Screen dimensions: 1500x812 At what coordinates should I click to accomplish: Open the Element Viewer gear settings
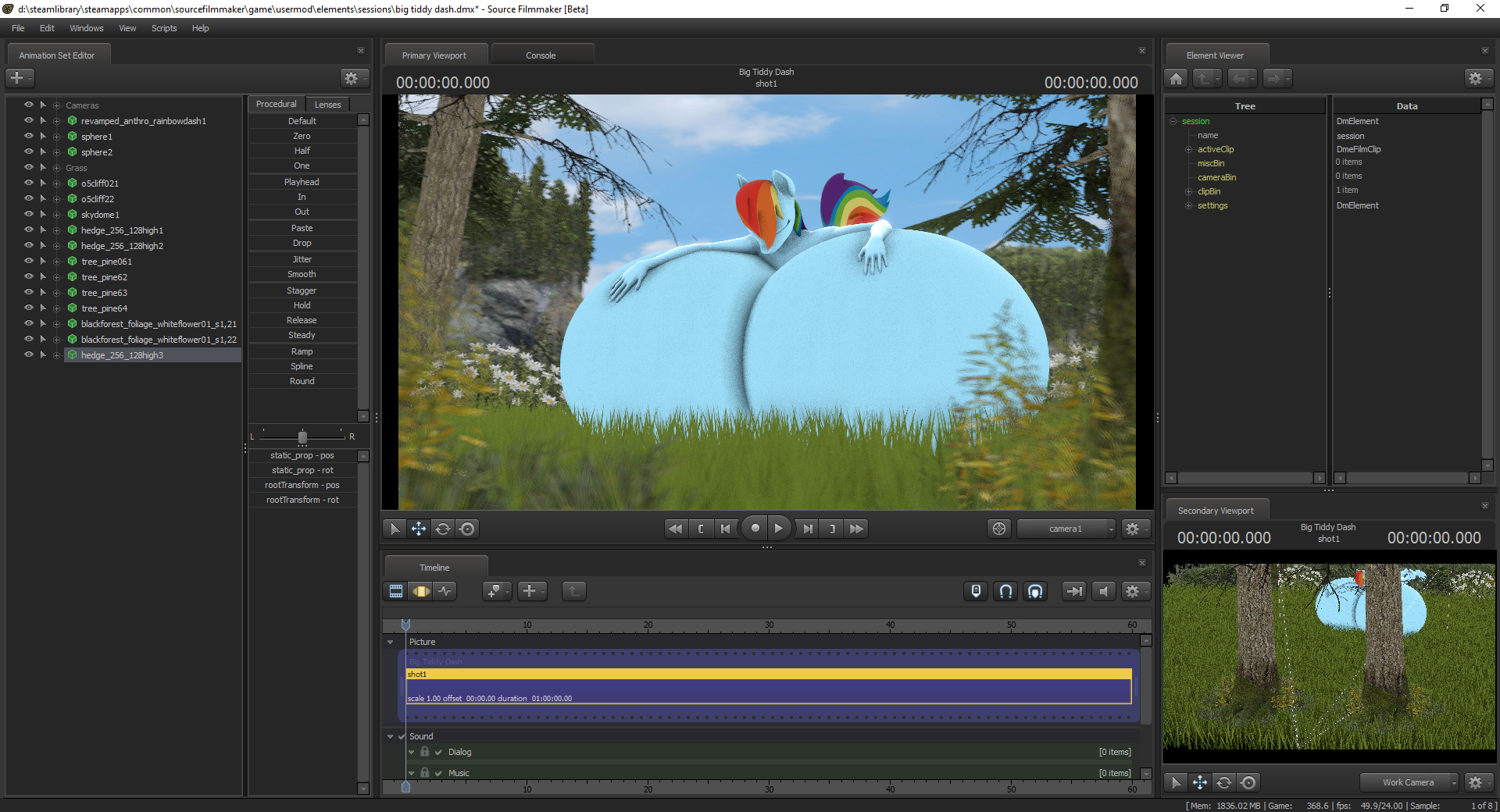[1478, 78]
